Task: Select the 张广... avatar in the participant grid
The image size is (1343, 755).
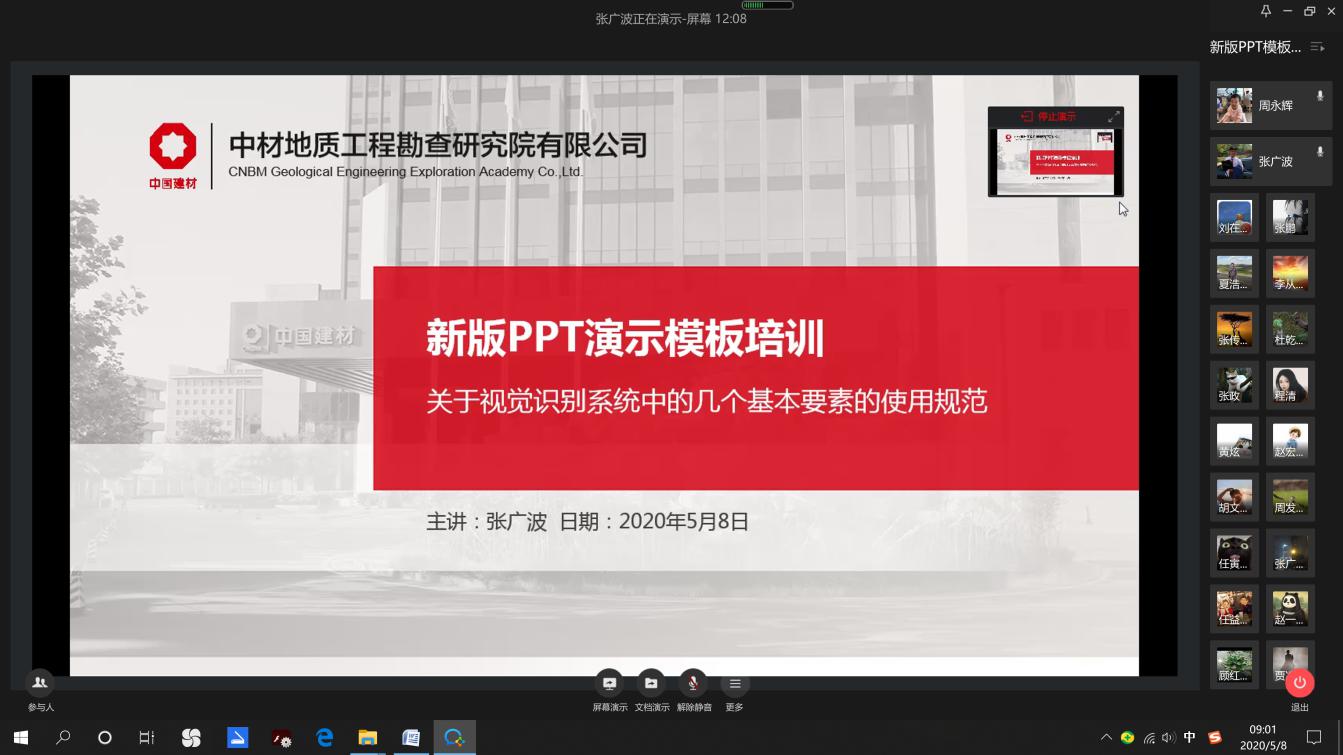Action: 1290,553
